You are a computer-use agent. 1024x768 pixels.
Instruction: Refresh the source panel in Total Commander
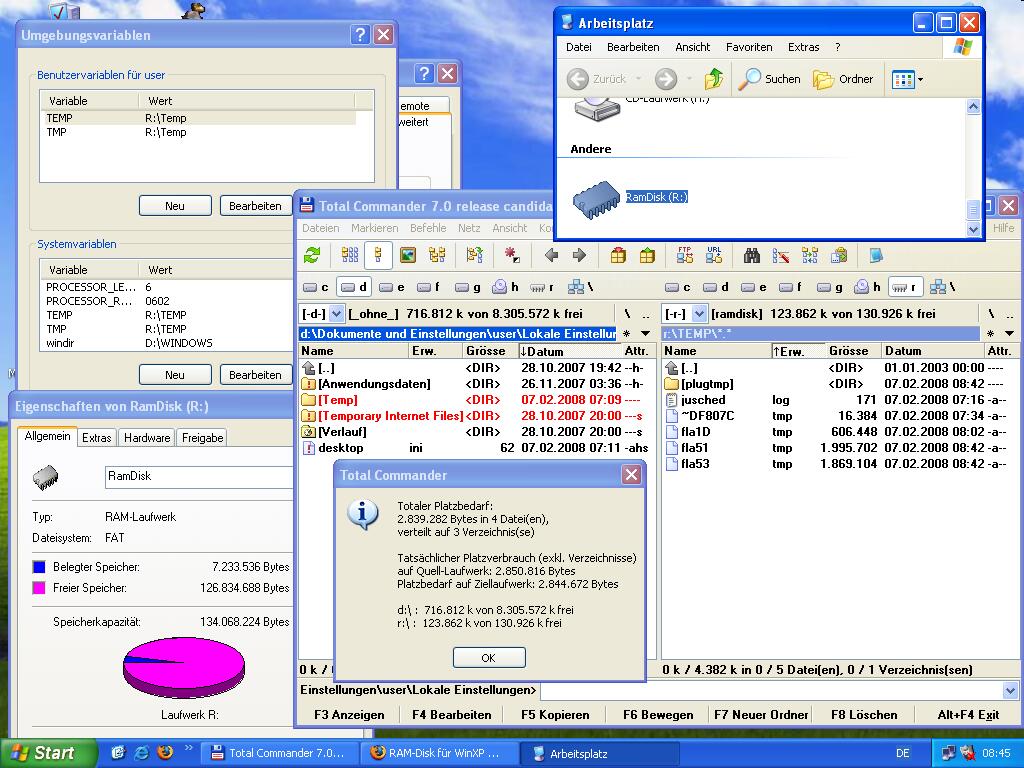coord(312,255)
